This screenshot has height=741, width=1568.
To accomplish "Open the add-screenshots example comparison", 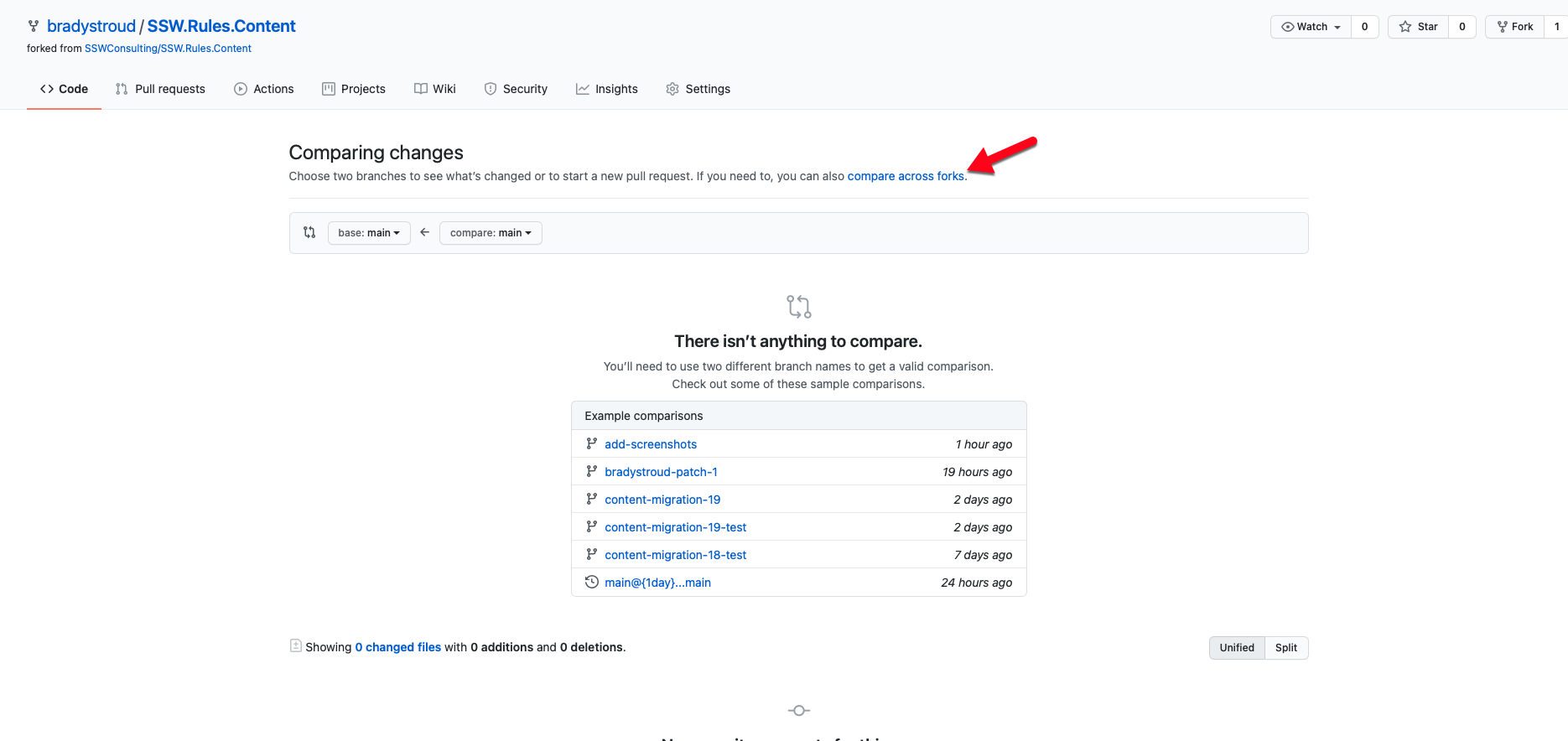I will click(x=651, y=444).
